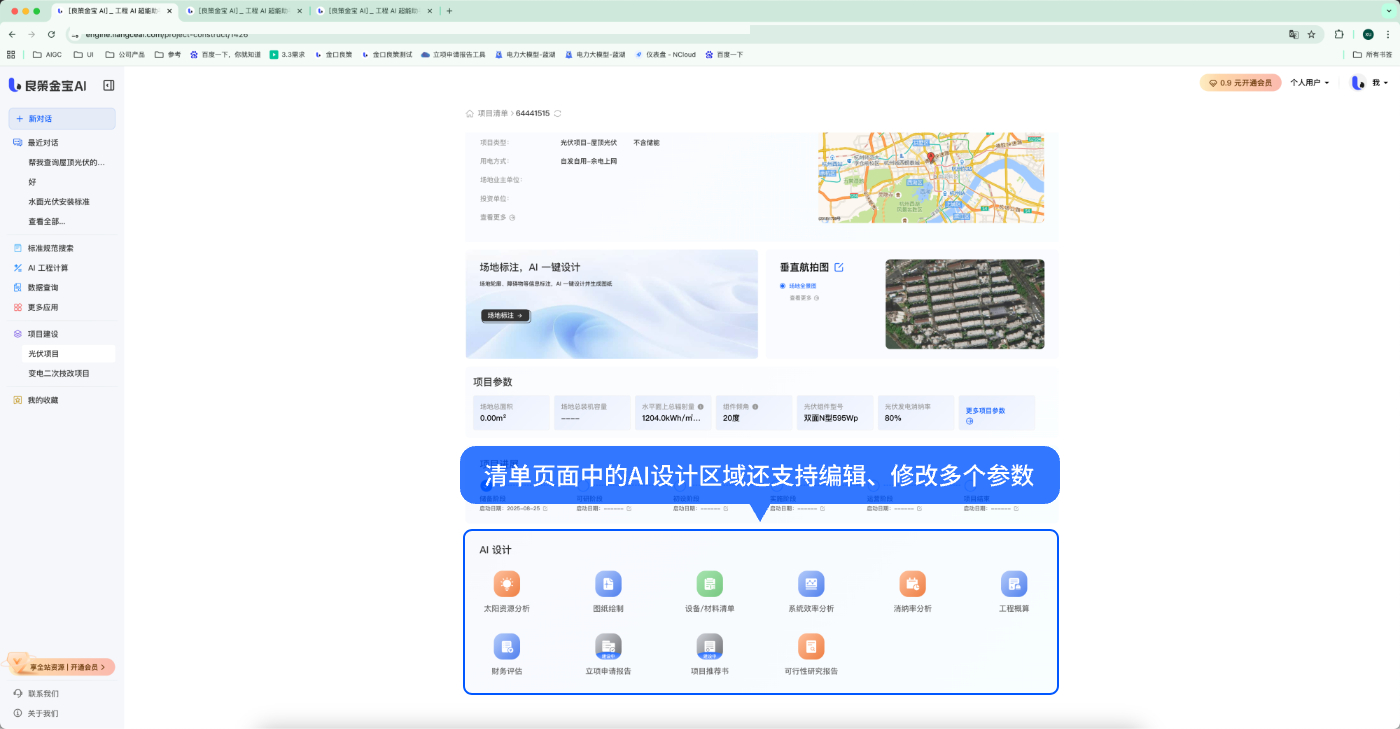Screen dimensions: 1400x729
Task: Click the project location map
Action: coord(931,178)
